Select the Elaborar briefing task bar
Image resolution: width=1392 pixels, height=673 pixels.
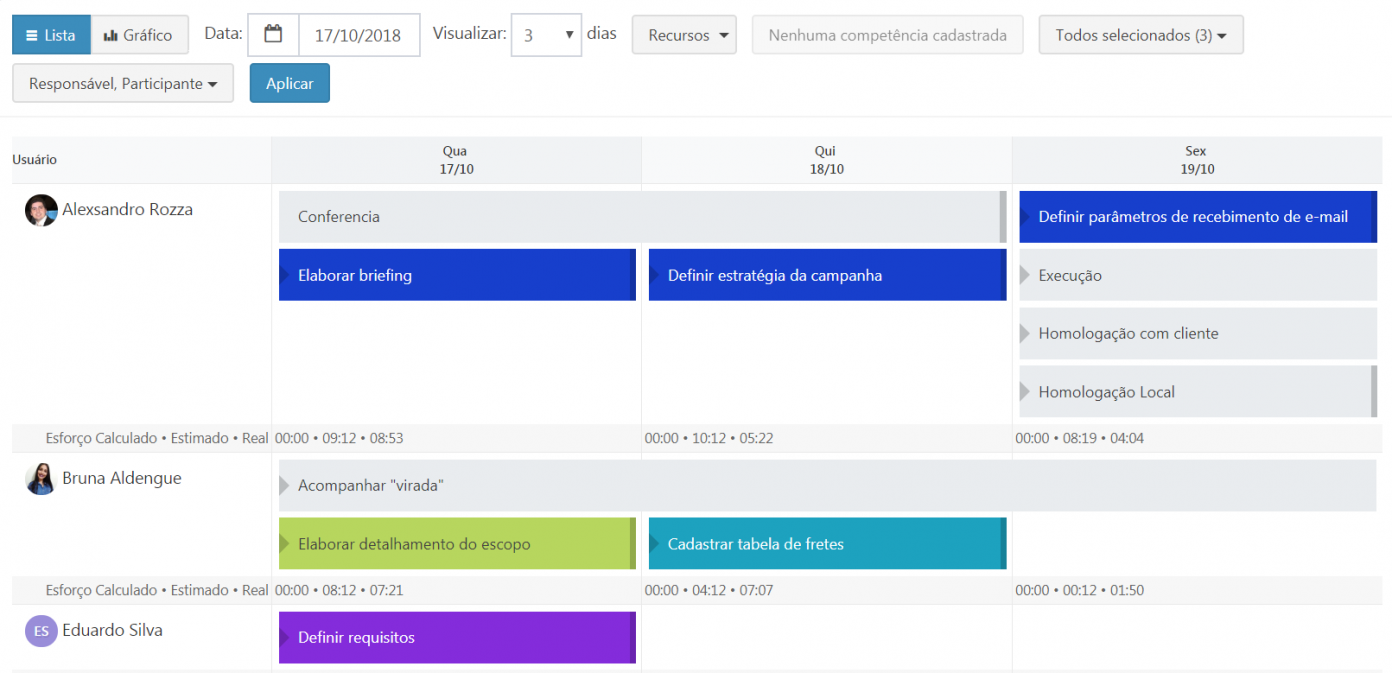coord(456,274)
